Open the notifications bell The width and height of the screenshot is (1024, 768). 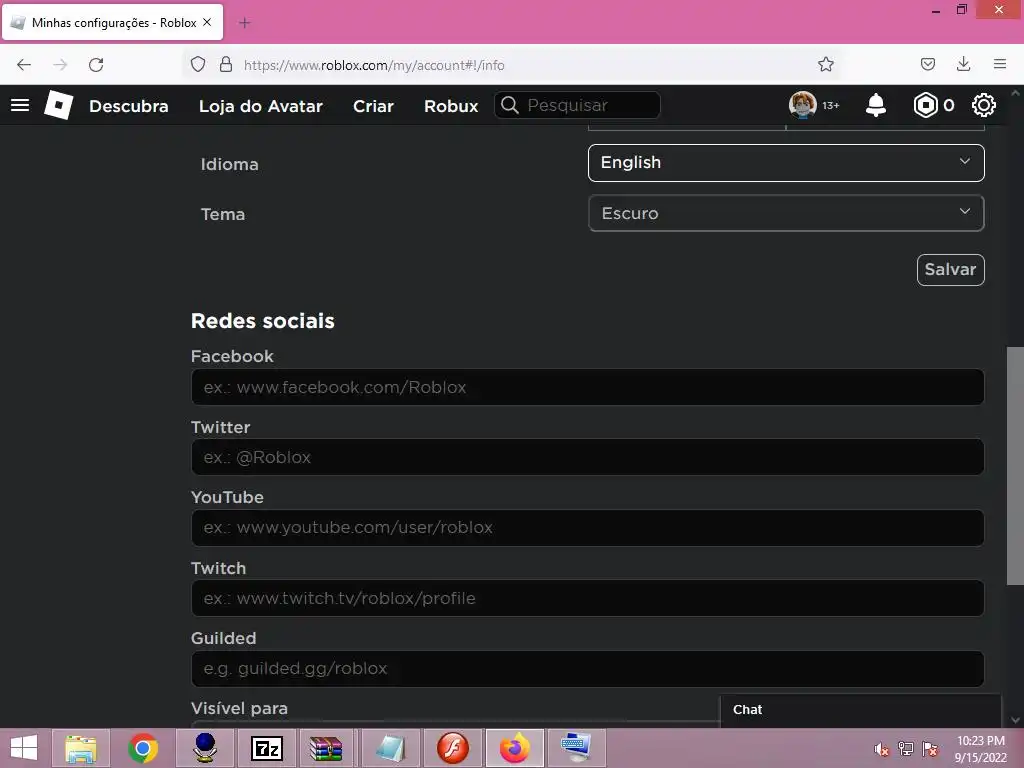[x=876, y=105]
